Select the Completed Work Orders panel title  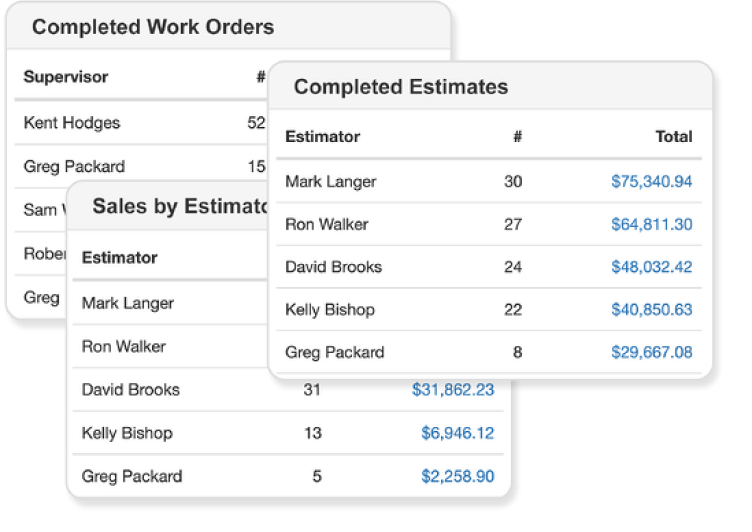click(153, 27)
